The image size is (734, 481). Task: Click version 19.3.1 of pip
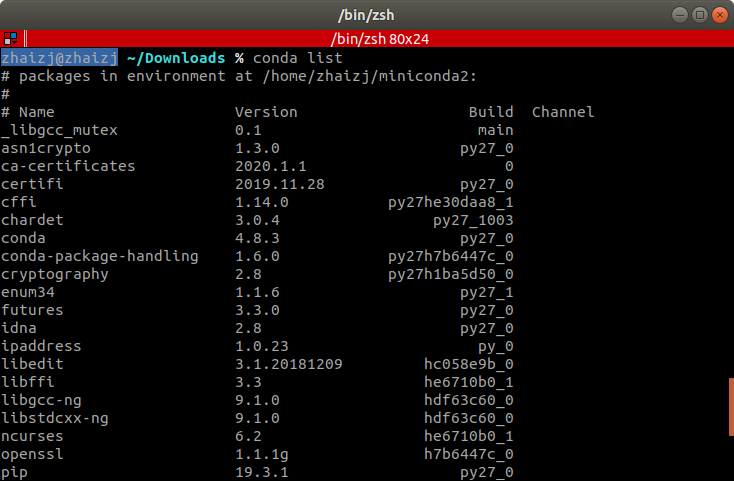[262, 472]
